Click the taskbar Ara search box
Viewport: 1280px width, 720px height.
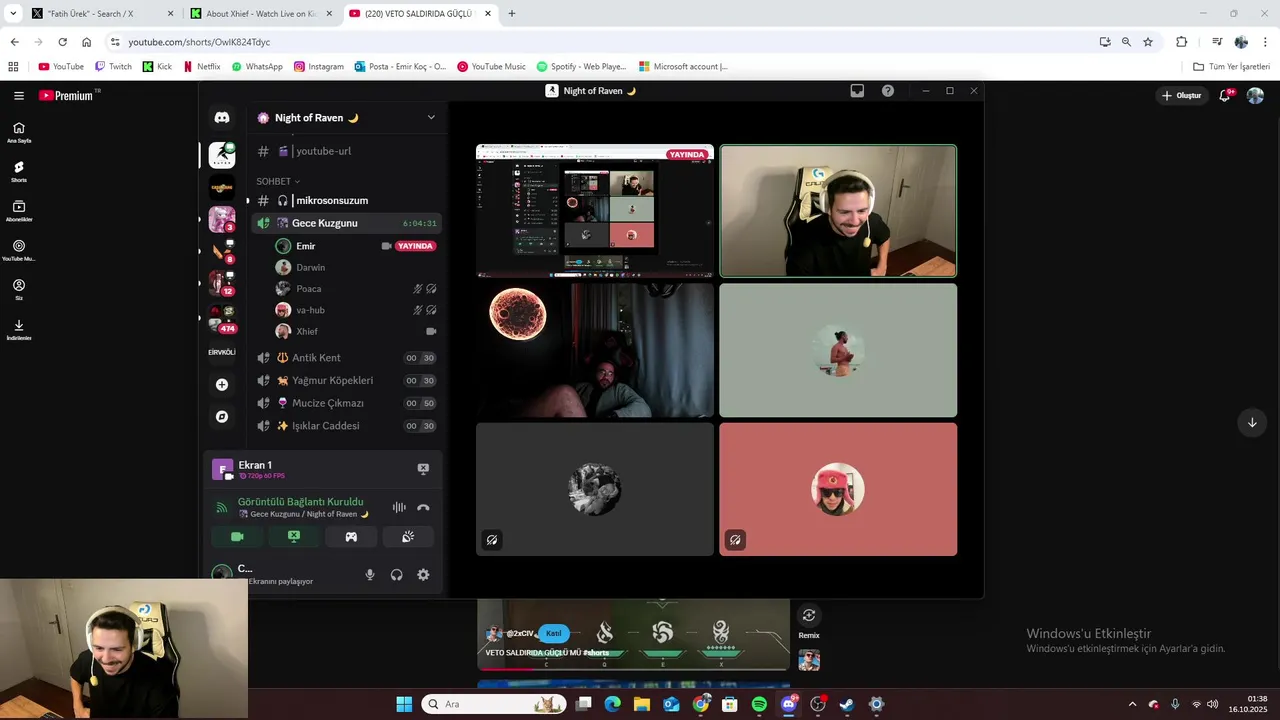[x=493, y=704]
